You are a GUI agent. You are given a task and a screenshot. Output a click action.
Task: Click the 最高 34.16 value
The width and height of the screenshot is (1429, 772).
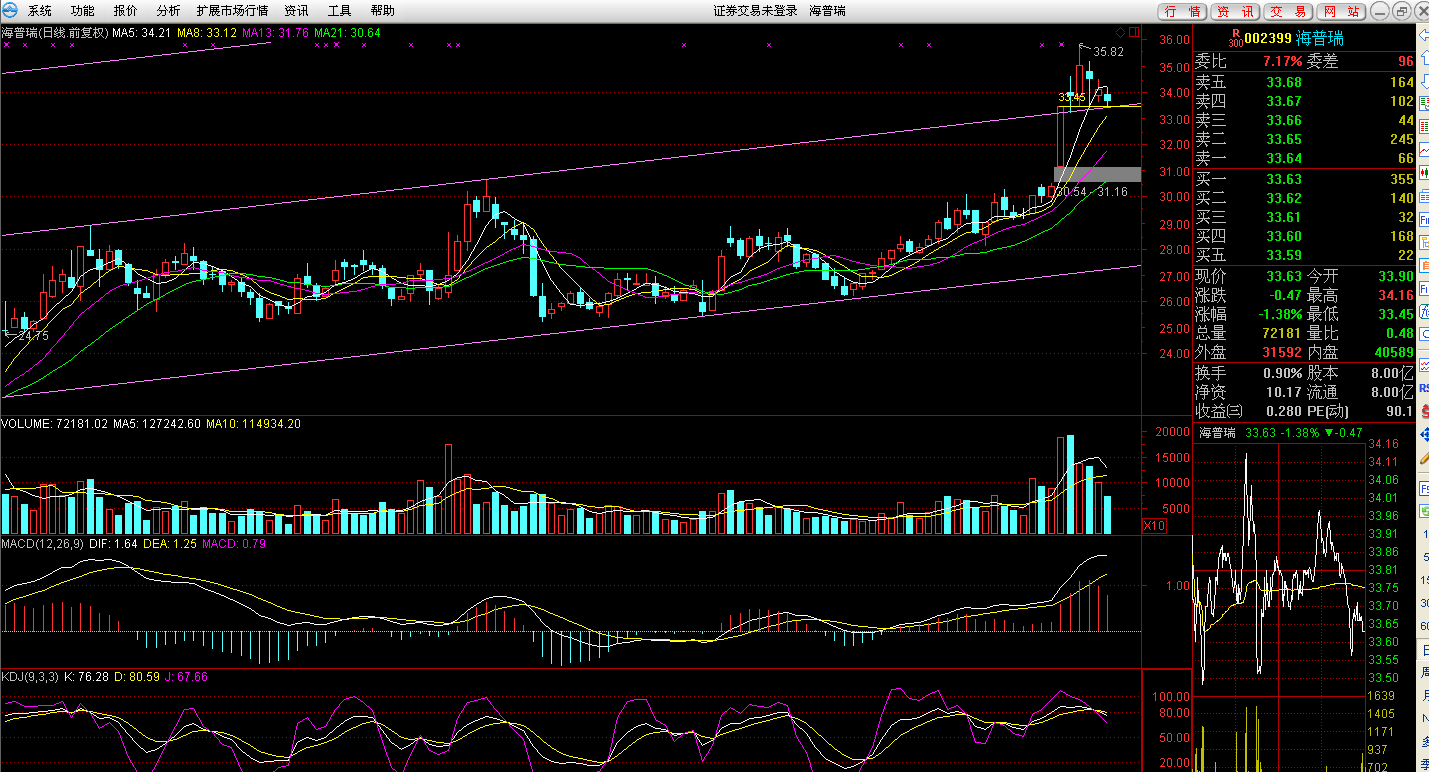coord(1395,295)
